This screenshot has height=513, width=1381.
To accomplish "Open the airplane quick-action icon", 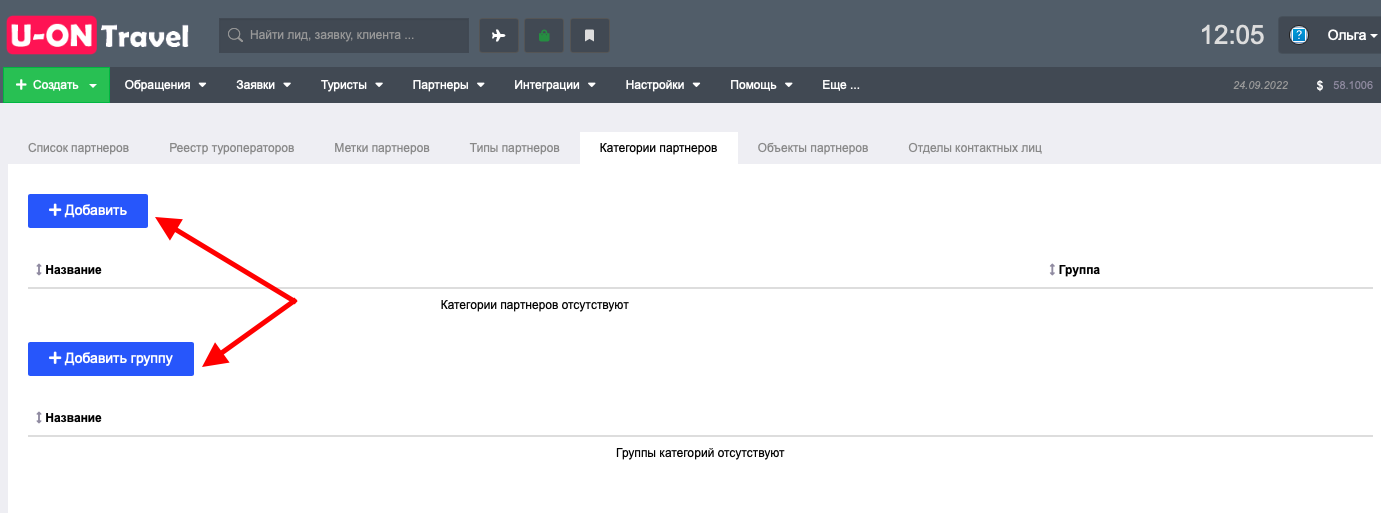I will [x=498, y=36].
